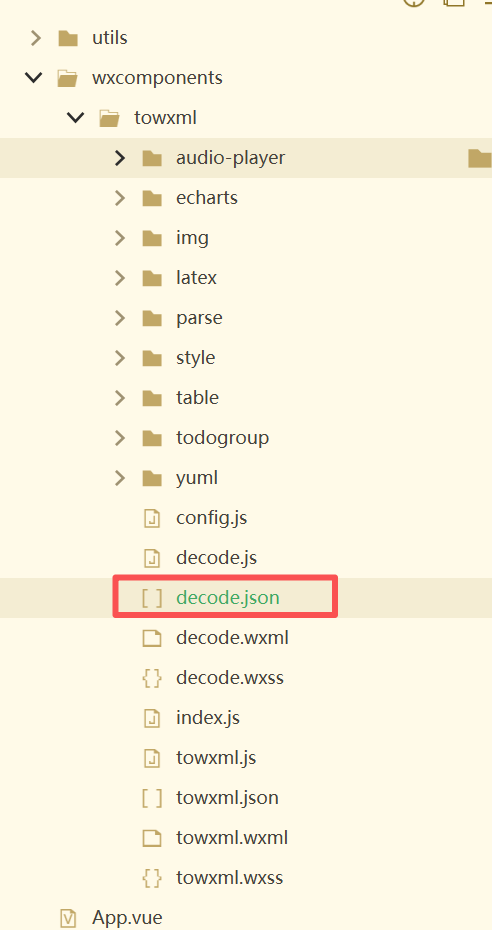This screenshot has width=492, height=930.
Task: Click the decode.json brackets icon
Action: (152, 598)
